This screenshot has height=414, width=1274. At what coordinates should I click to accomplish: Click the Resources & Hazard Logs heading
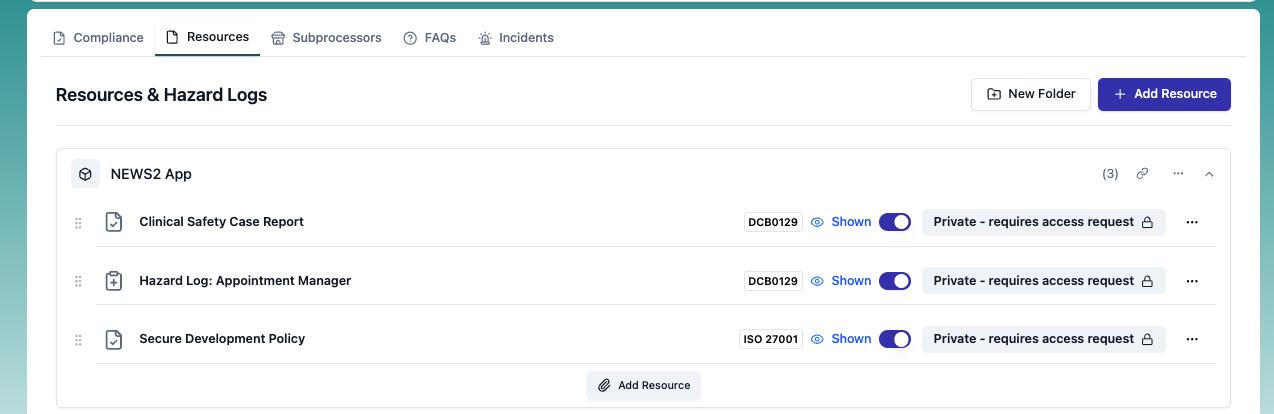(161, 95)
